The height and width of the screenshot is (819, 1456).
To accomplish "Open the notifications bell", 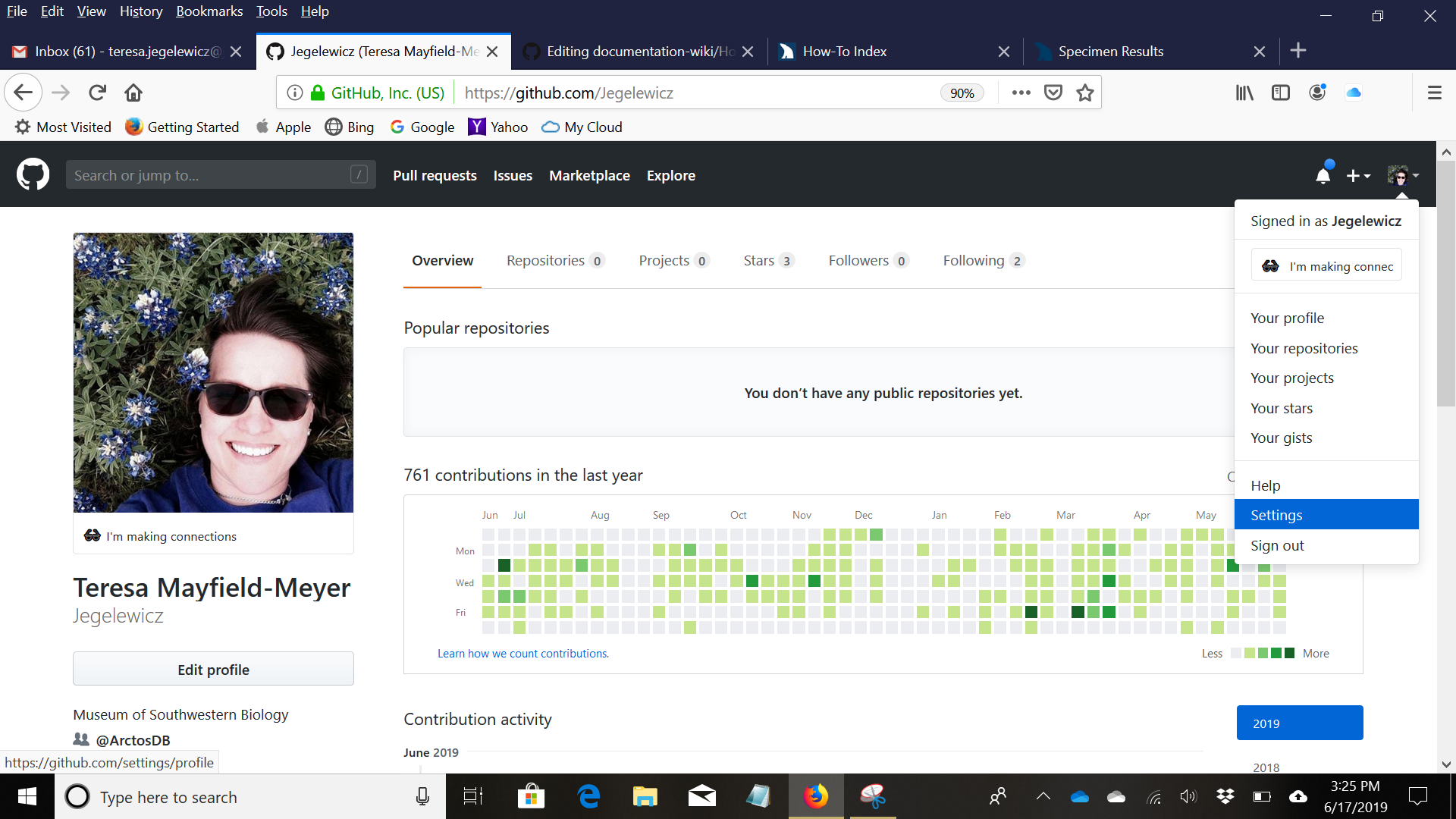I will pos(1323,175).
